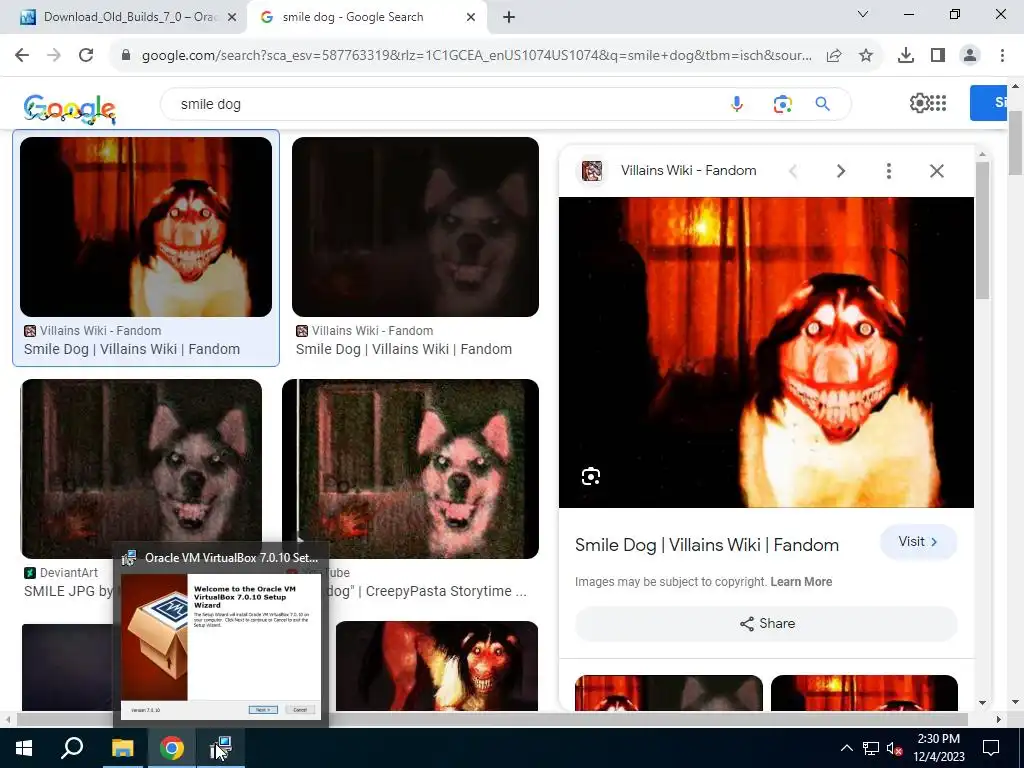Show previous image in the preview panel
The height and width of the screenshot is (768, 1024).
793,171
